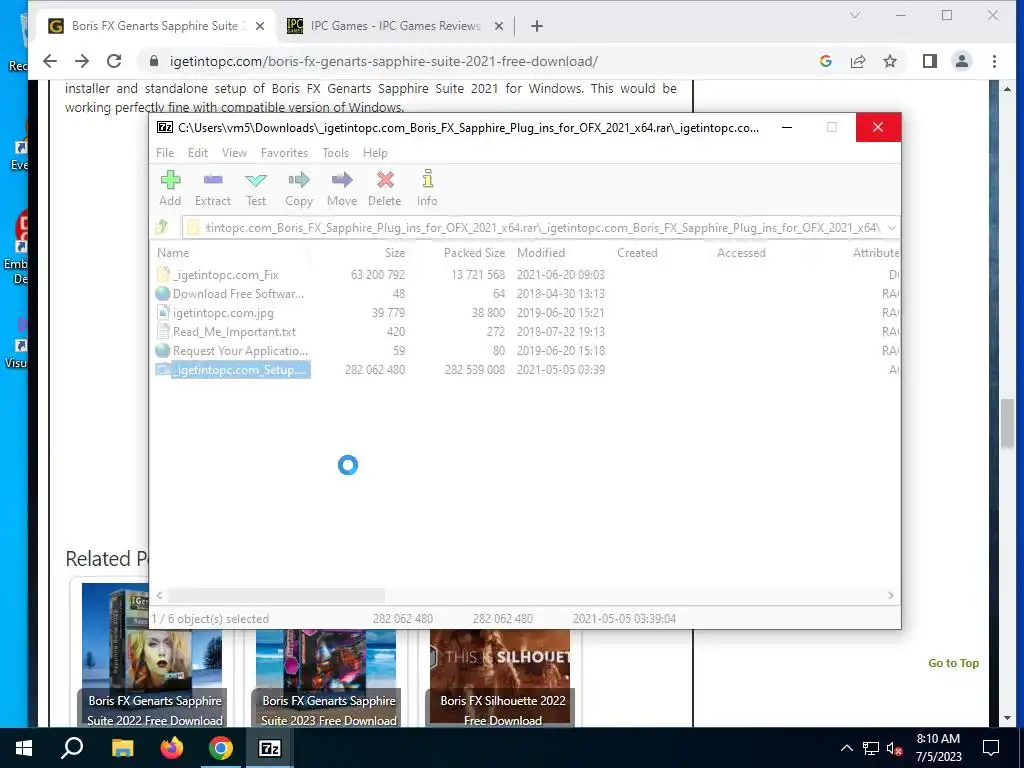The image size is (1024, 768).
Task: Open the 7-Zip Edit menu
Action: 198,153
